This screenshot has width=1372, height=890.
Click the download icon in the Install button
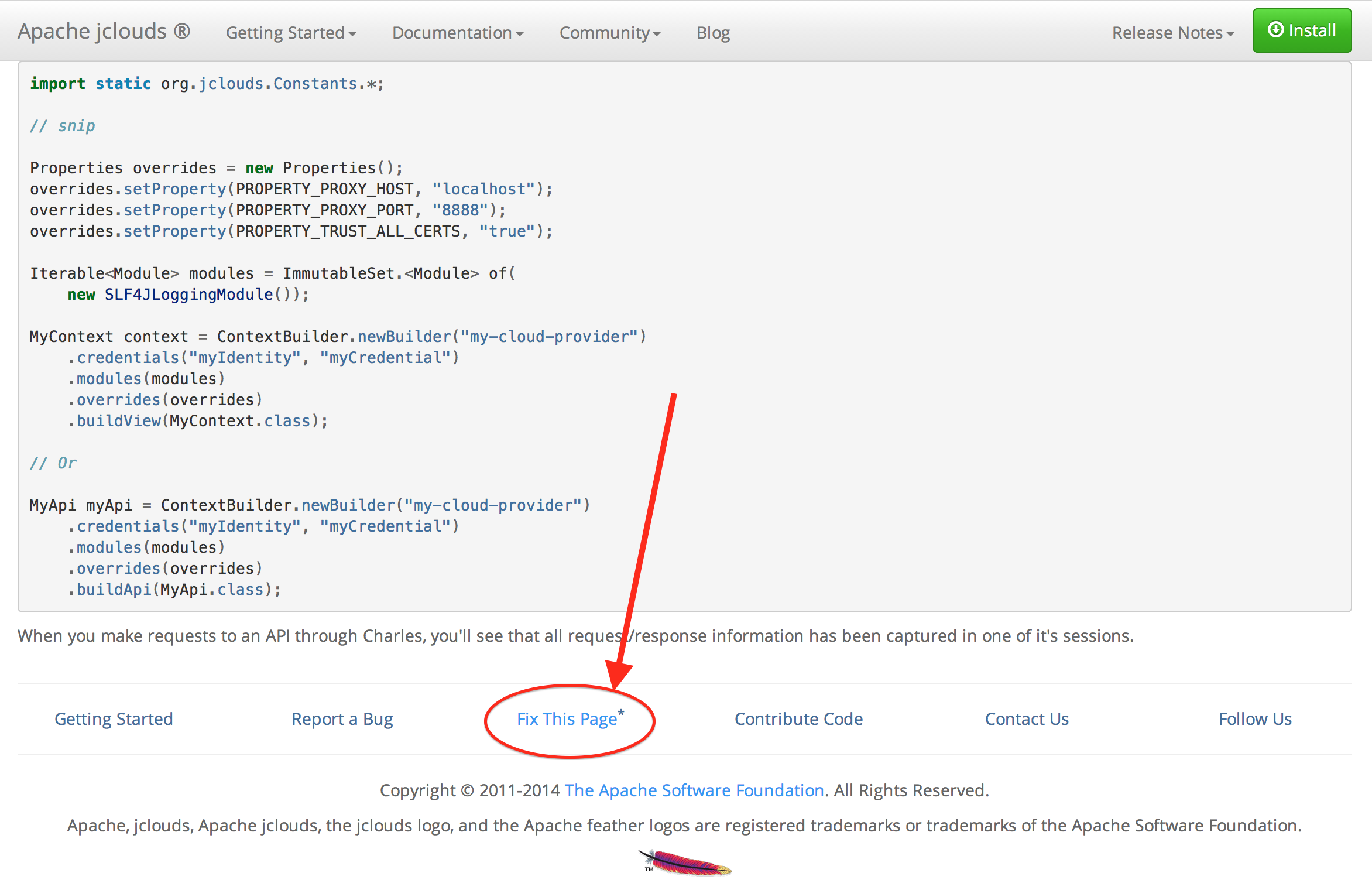pyautogui.click(x=1275, y=30)
